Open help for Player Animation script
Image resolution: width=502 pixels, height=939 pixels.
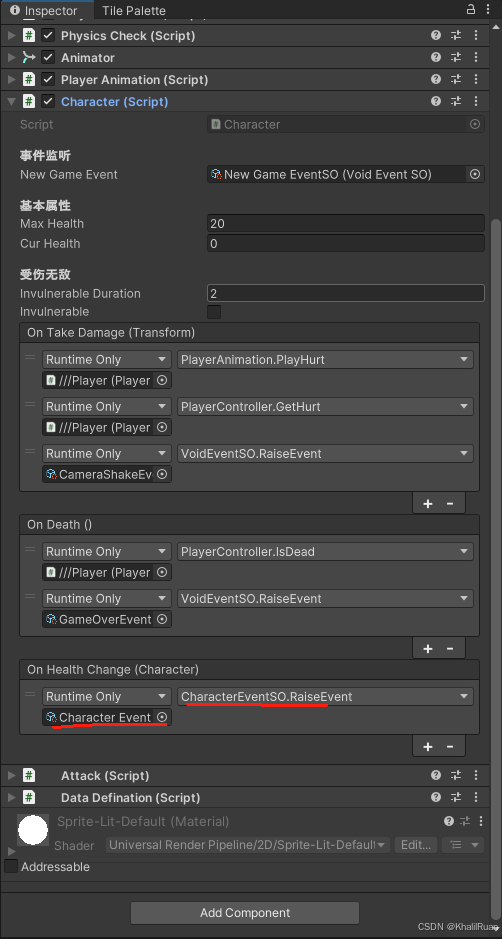tap(436, 80)
